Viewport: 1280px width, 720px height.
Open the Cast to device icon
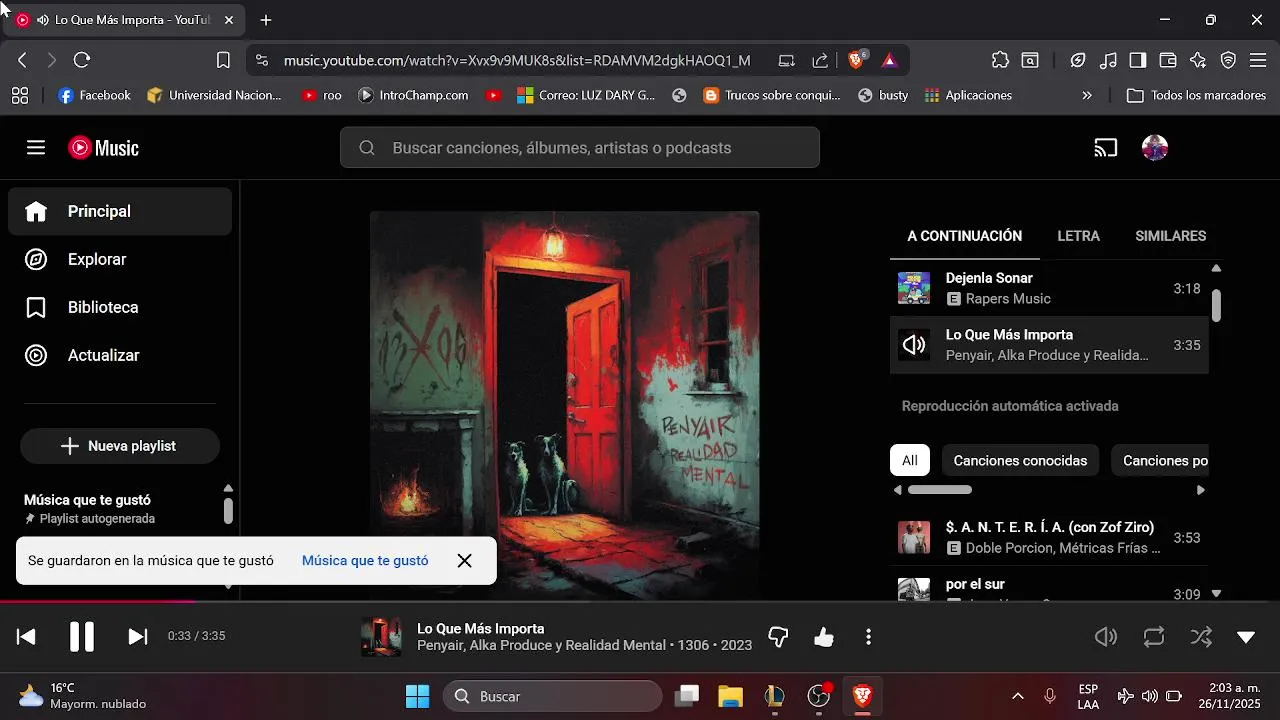coord(1105,148)
